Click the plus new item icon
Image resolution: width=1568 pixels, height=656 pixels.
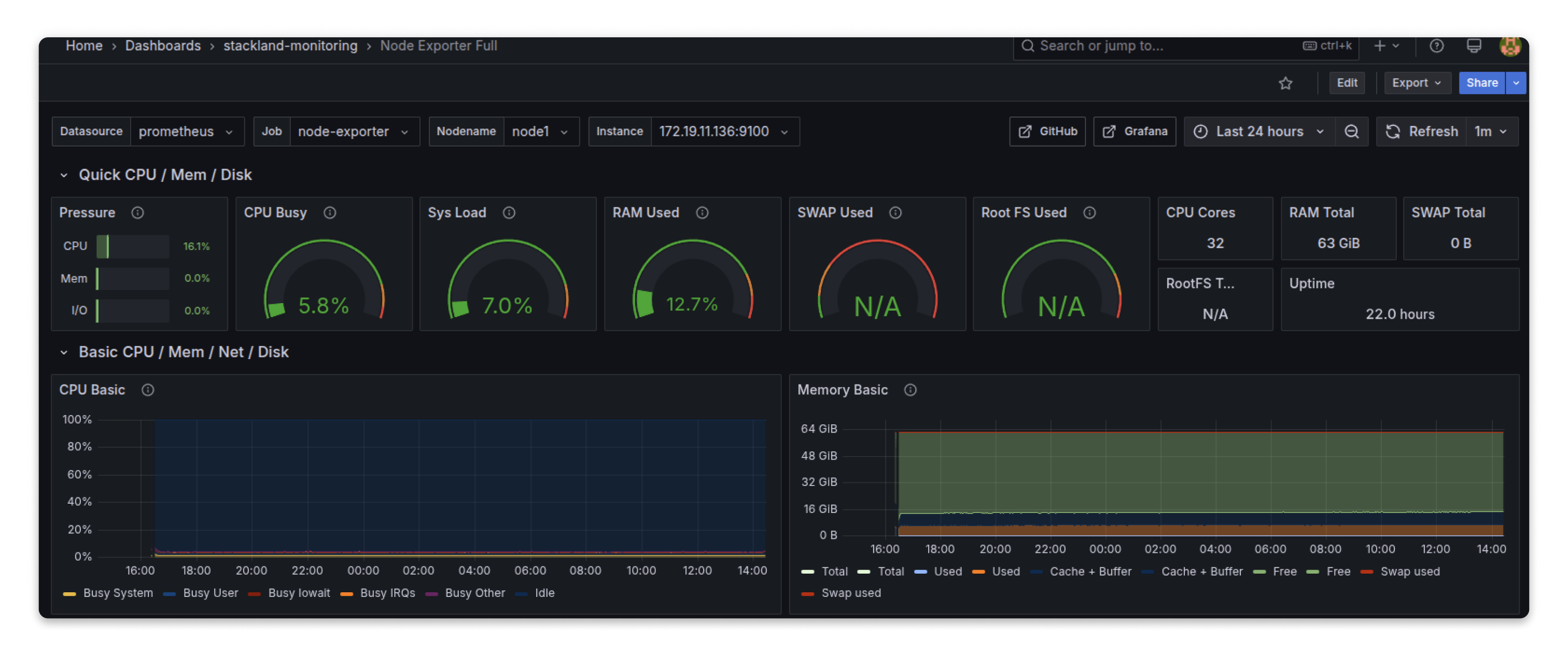tap(1379, 46)
